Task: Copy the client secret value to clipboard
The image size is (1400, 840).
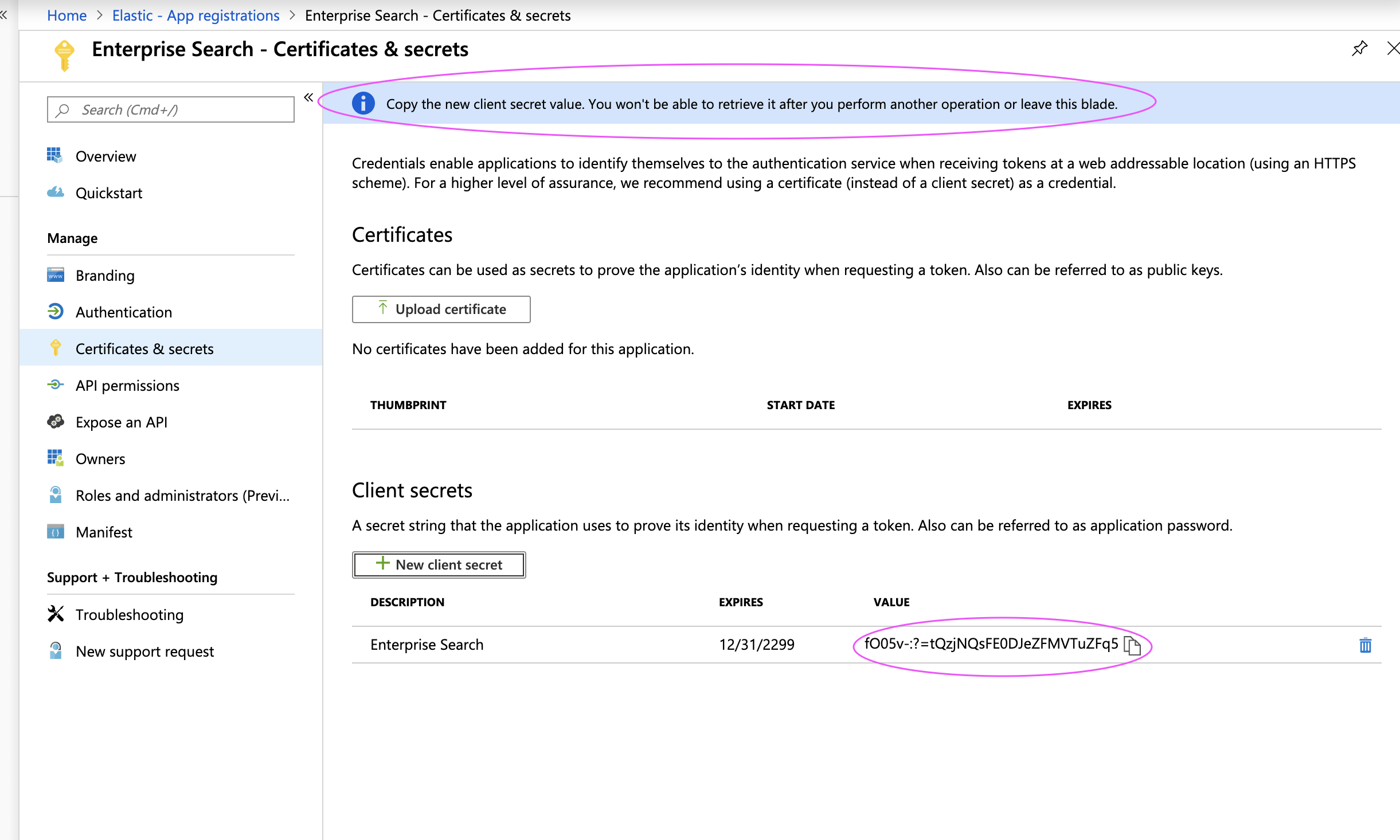Action: click(x=1132, y=645)
